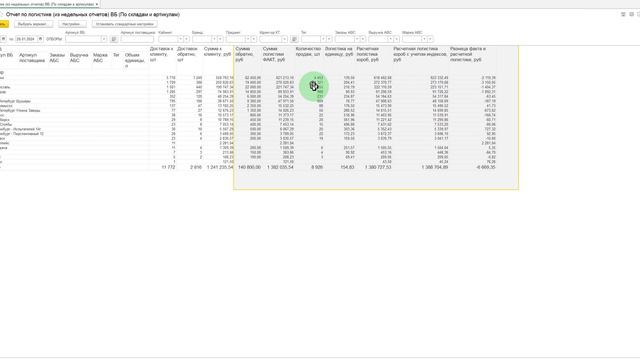Click total cell 1 388 704,89
Image resolution: width=640 pixels, height=360 pixels.
click(434, 167)
